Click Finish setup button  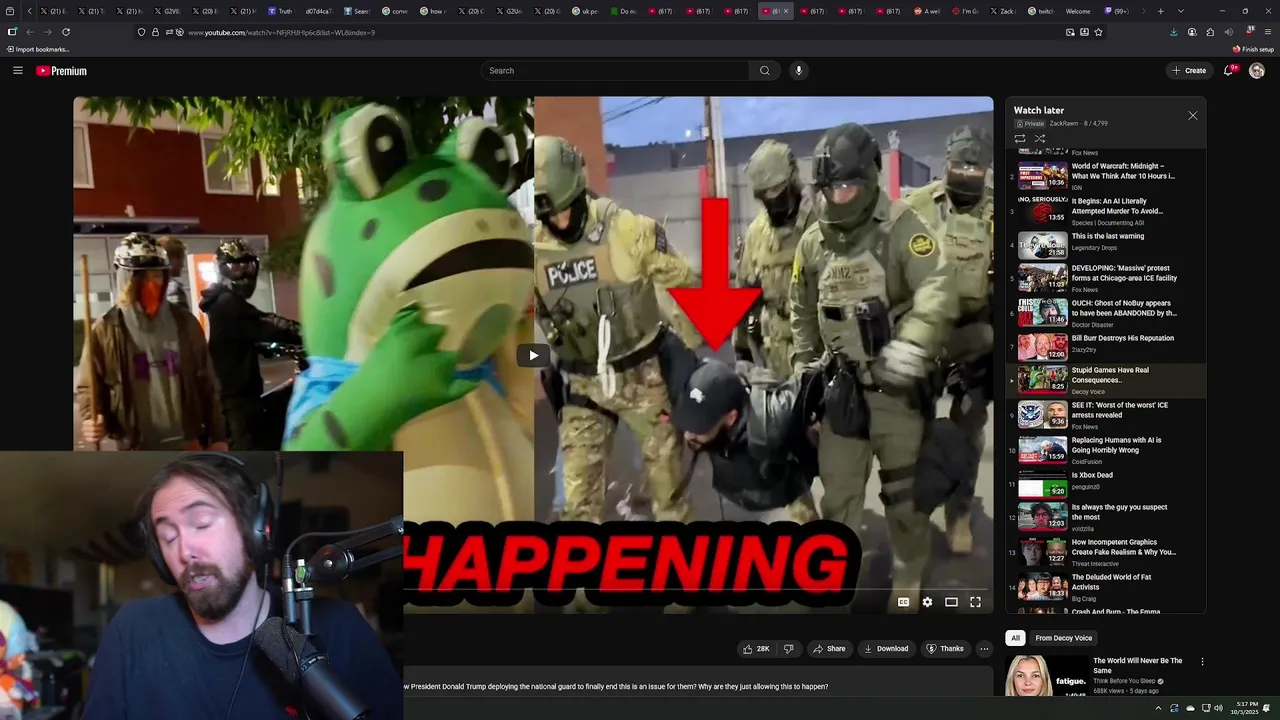pos(1253,49)
